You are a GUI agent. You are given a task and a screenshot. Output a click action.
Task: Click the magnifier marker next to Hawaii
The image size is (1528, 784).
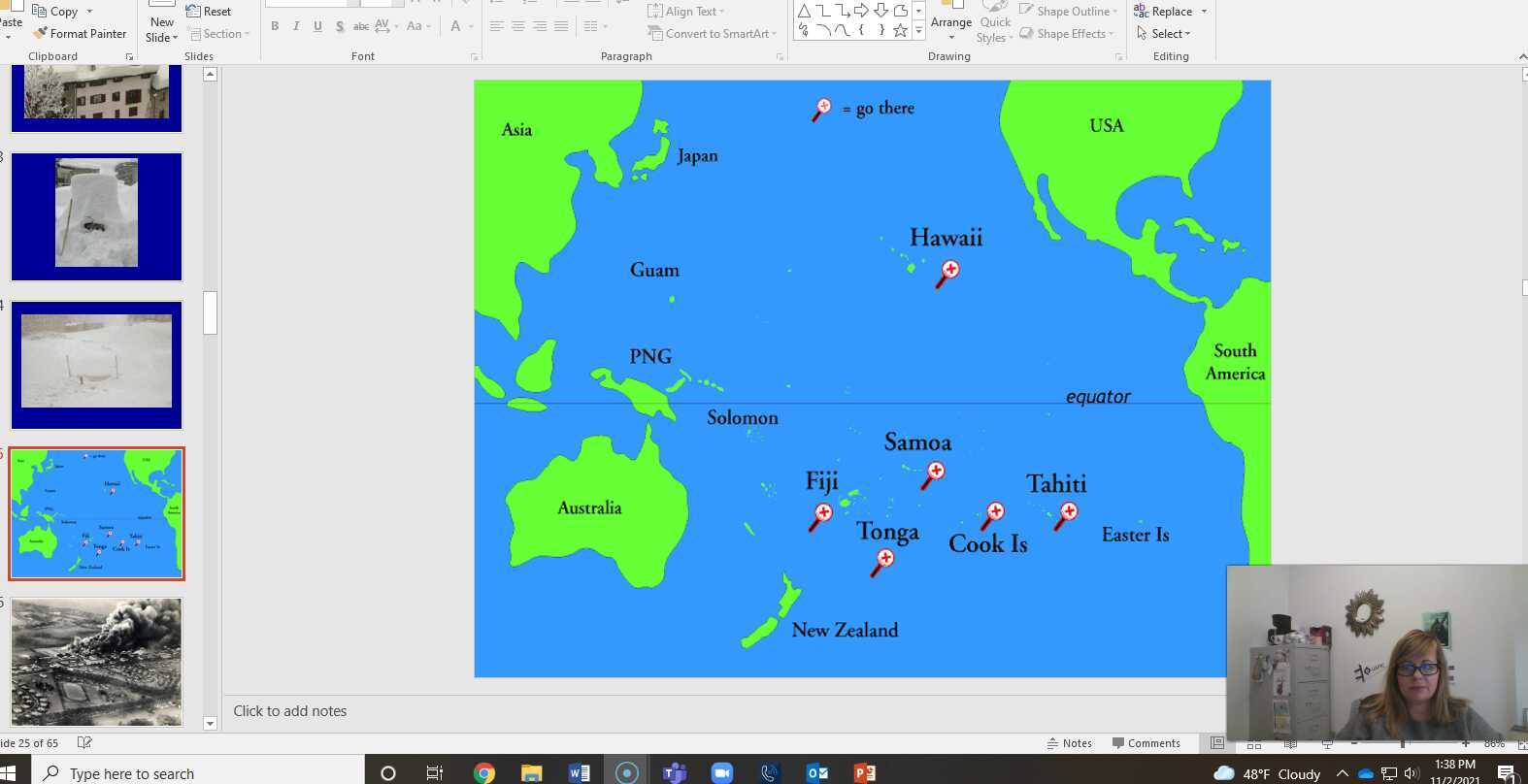pos(947,274)
